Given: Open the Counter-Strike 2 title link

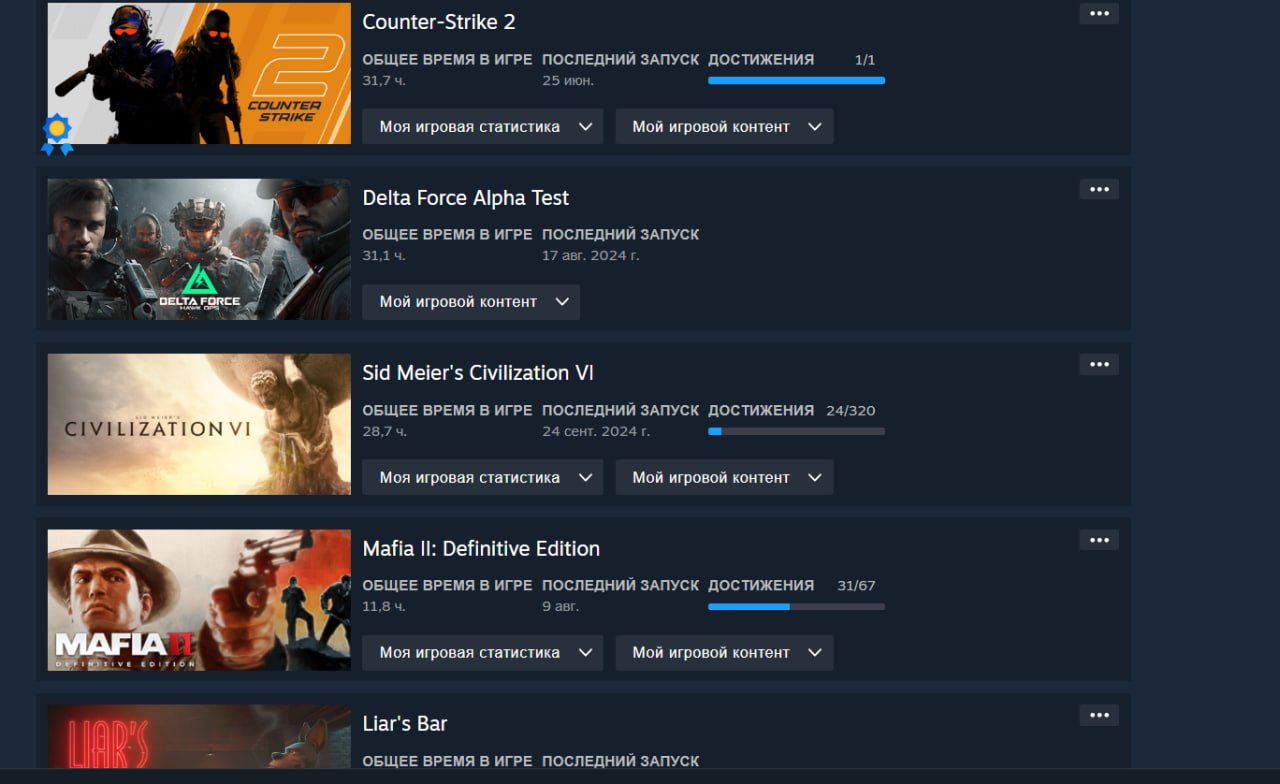Looking at the screenshot, I should [439, 22].
